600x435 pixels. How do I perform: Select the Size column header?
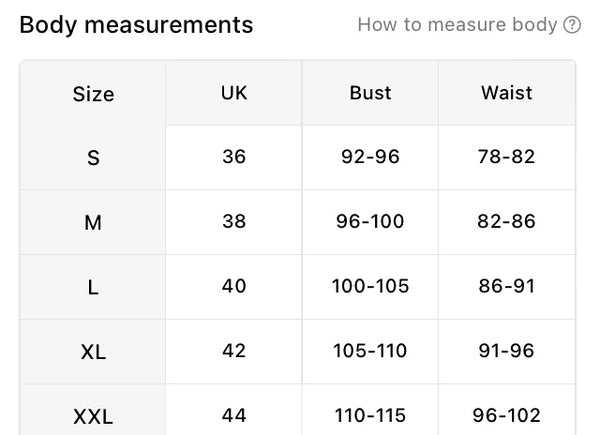click(93, 94)
